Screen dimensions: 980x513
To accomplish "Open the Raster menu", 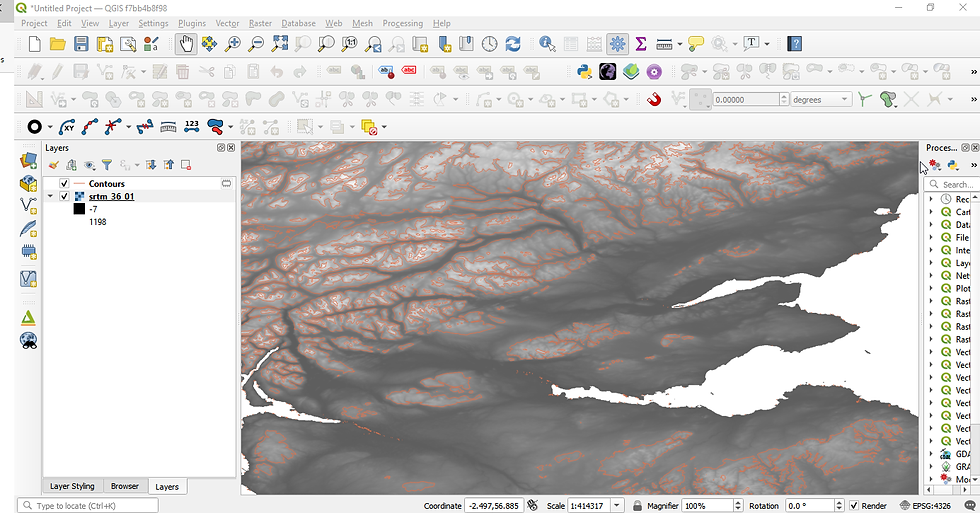I will coord(260,23).
